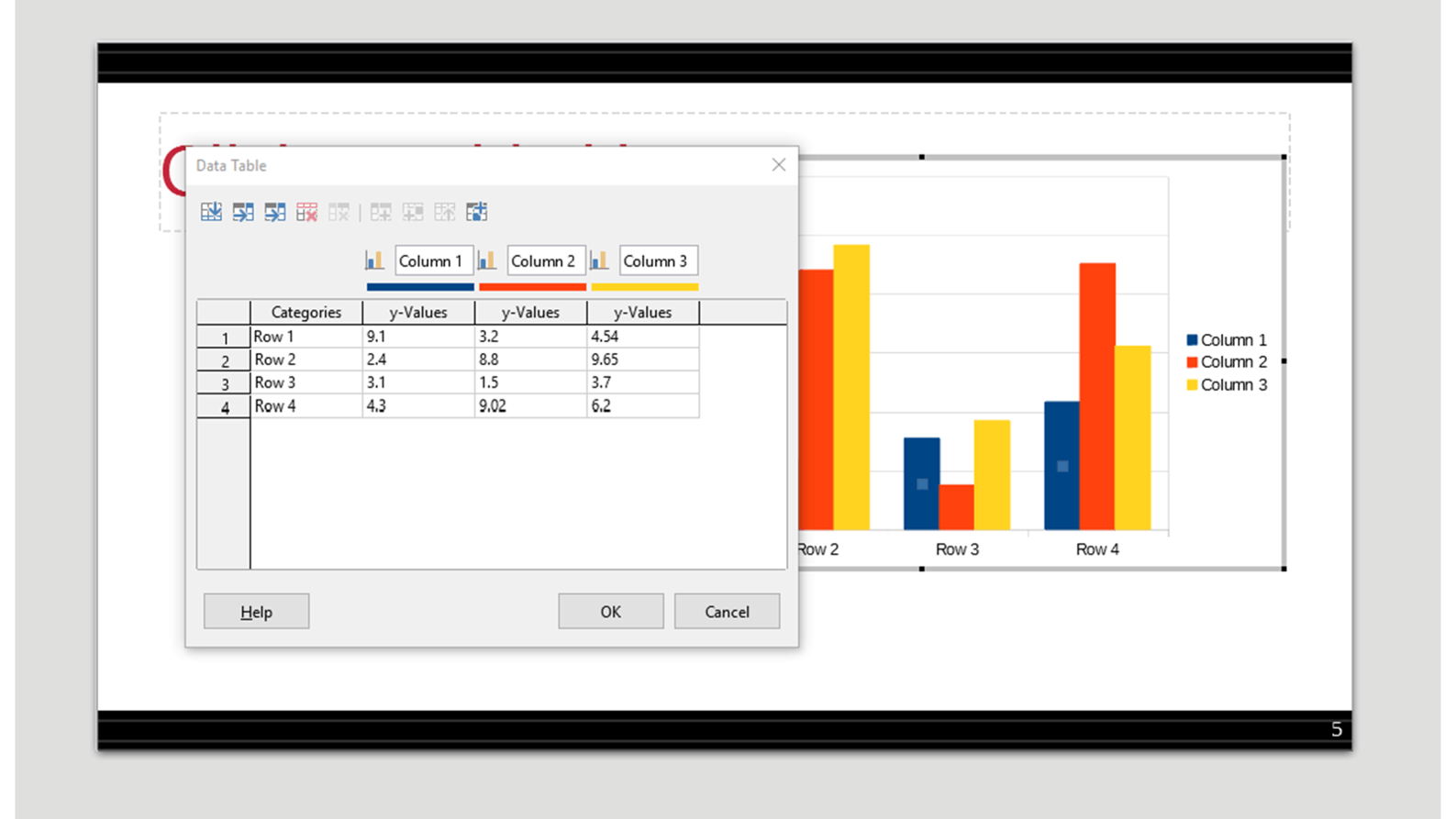1456x819 pixels.
Task: Click the Delete Row icon with red X
Action: (x=306, y=212)
